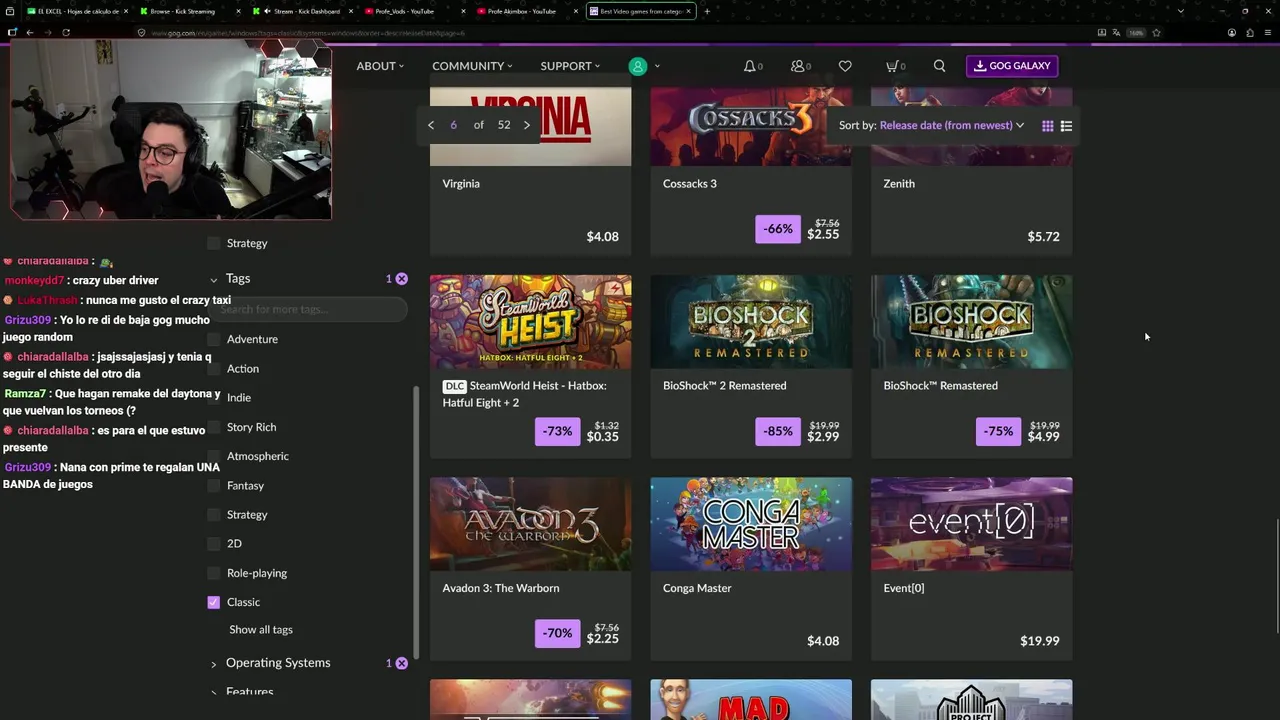Open the shopping cart icon
1280x720 pixels.
point(892,66)
